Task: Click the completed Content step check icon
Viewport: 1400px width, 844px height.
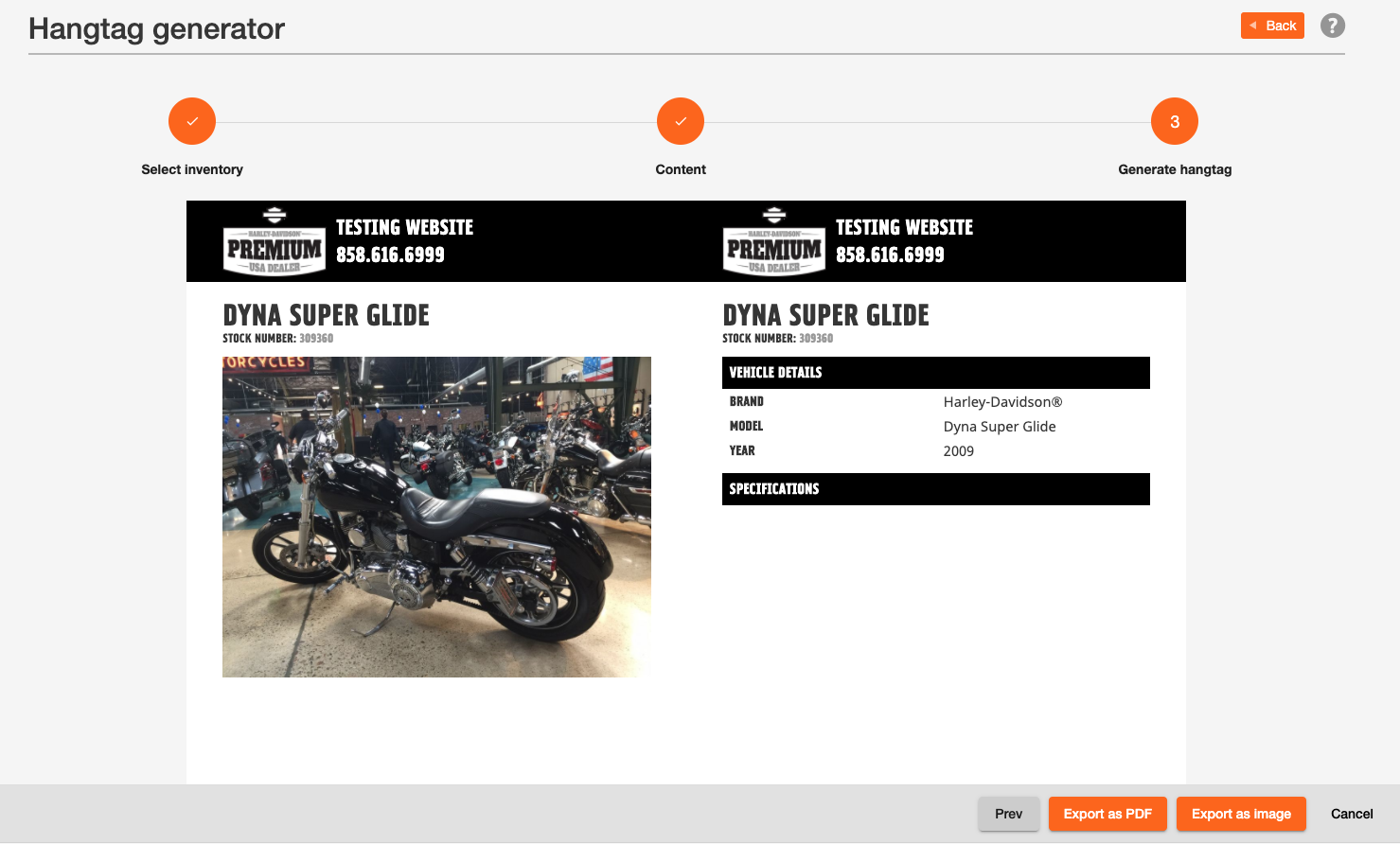Action: [x=681, y=121]
